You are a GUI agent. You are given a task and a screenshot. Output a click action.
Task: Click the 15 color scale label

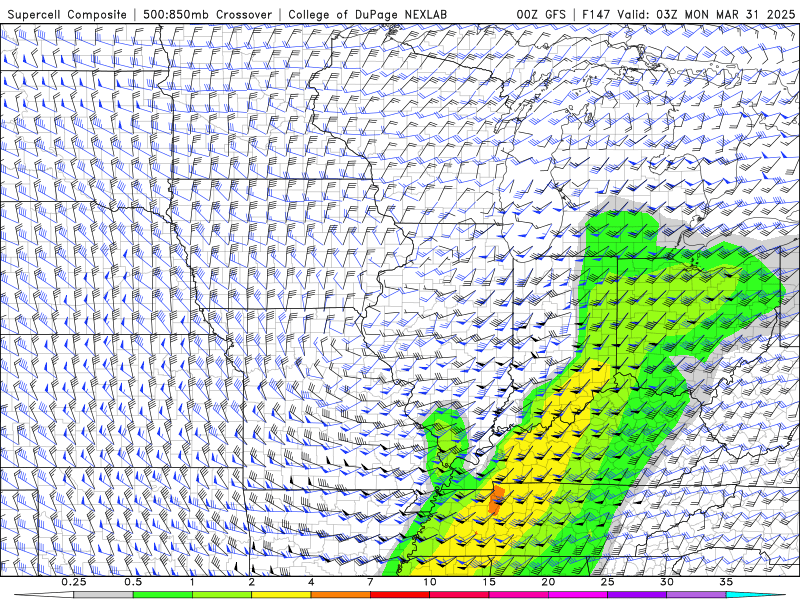[489, 582]
